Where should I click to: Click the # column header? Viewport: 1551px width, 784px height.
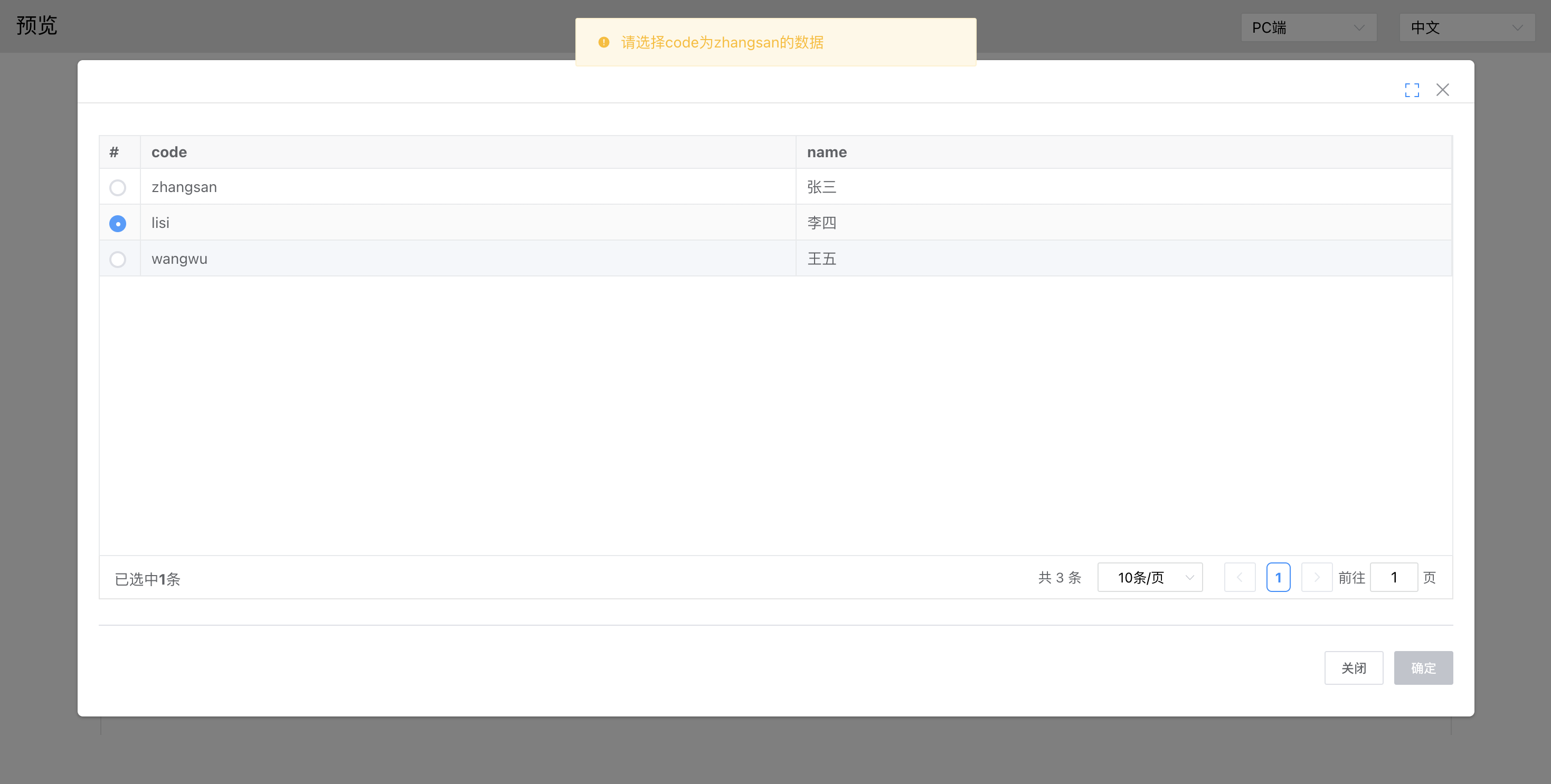[x=114, y=152]
